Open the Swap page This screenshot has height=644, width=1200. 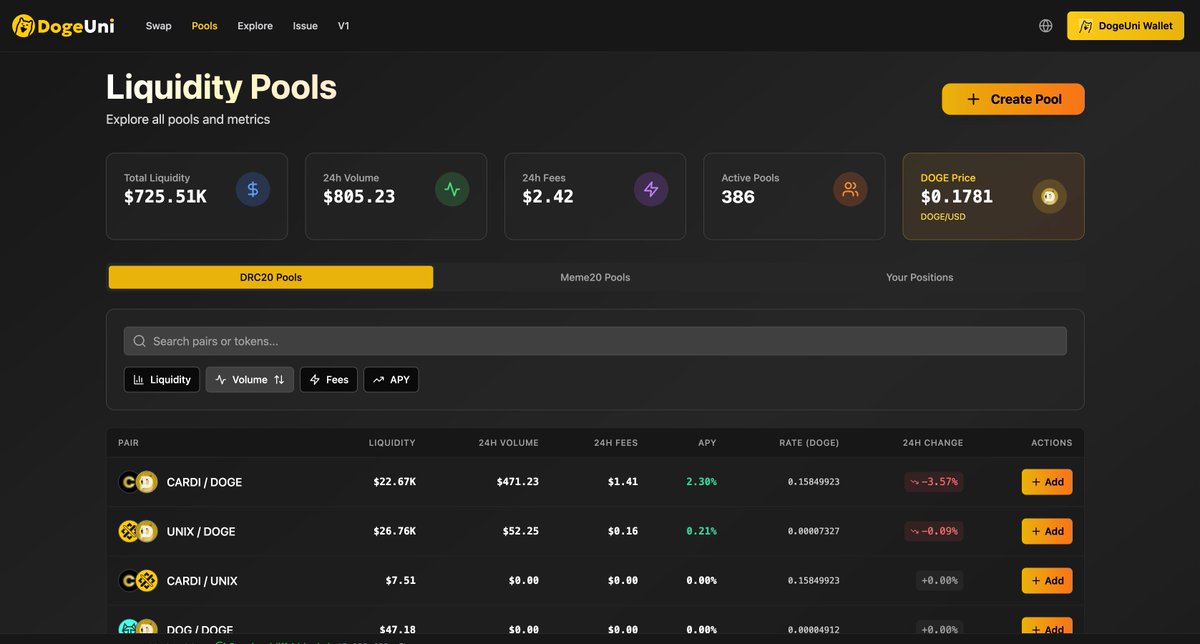[158, 26]
